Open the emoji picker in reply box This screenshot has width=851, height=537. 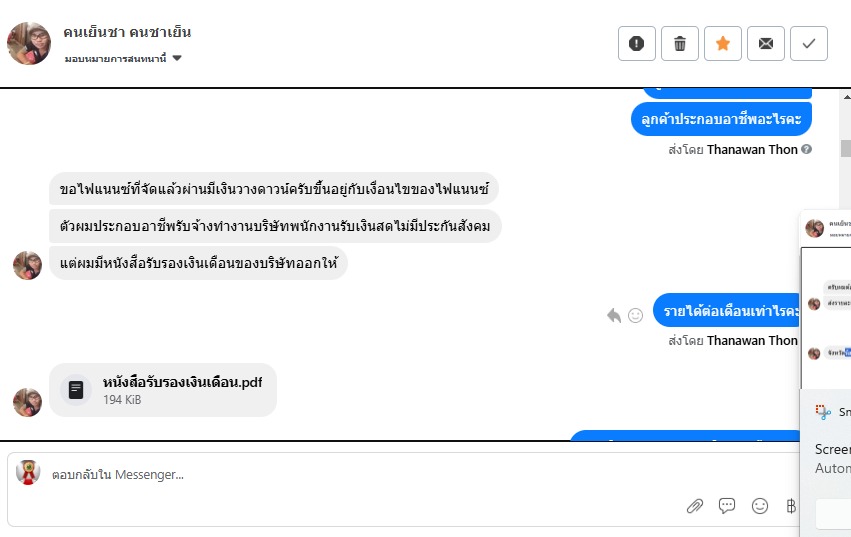coord(760,506)
